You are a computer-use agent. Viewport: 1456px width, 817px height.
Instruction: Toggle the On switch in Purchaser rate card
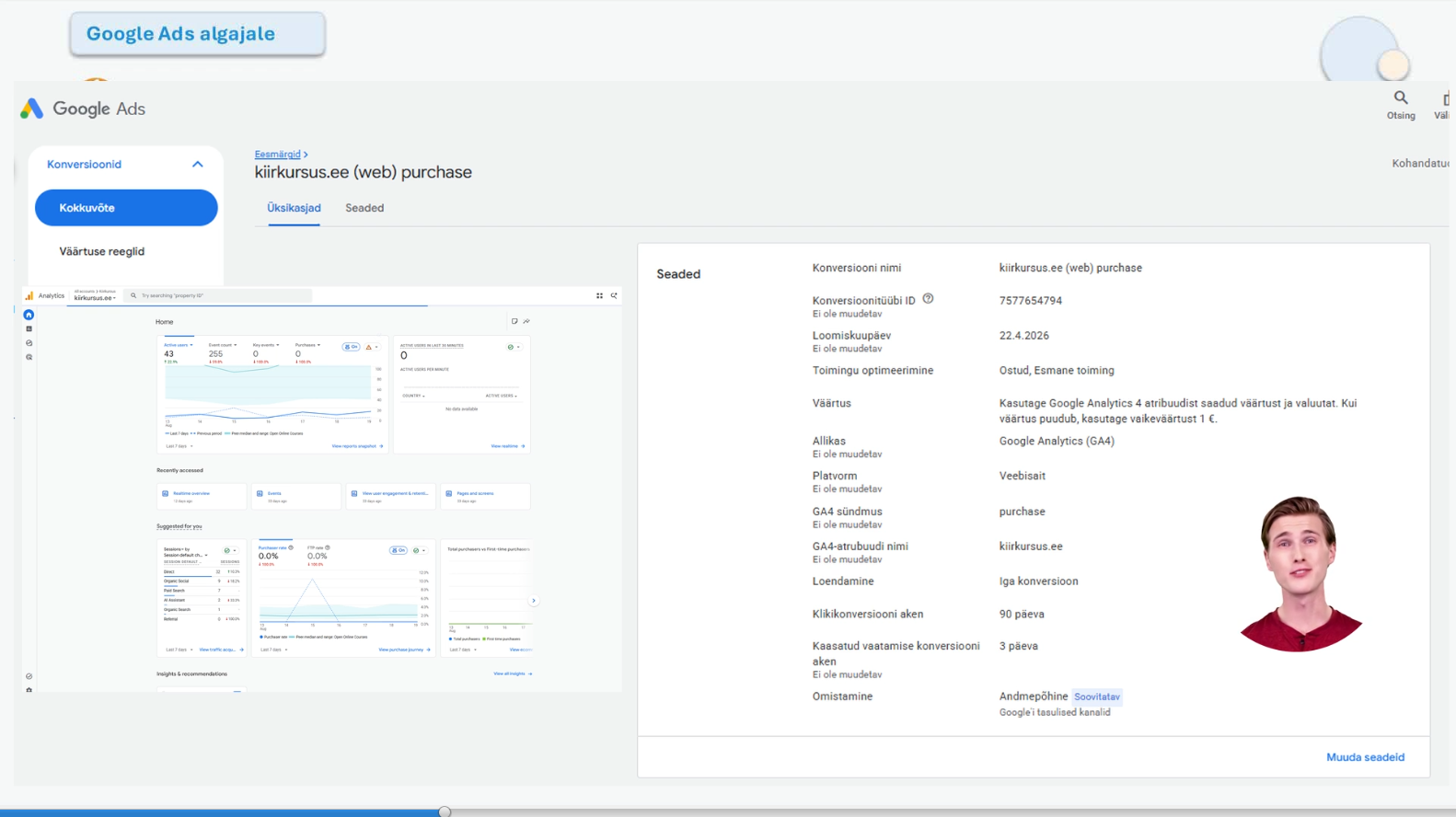(x=399, y=550)
